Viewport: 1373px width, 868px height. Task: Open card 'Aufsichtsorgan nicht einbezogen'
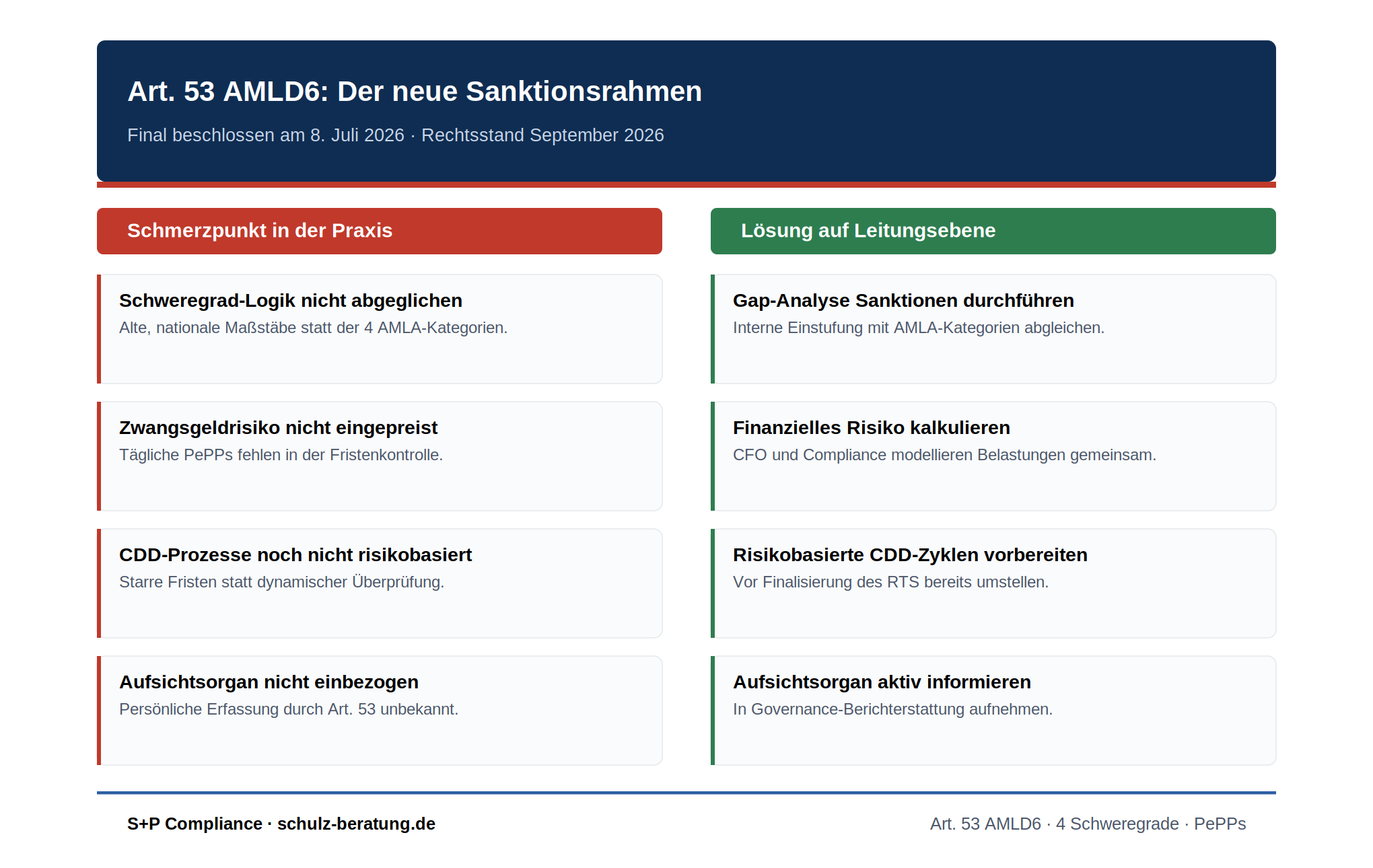coord(380,711)
